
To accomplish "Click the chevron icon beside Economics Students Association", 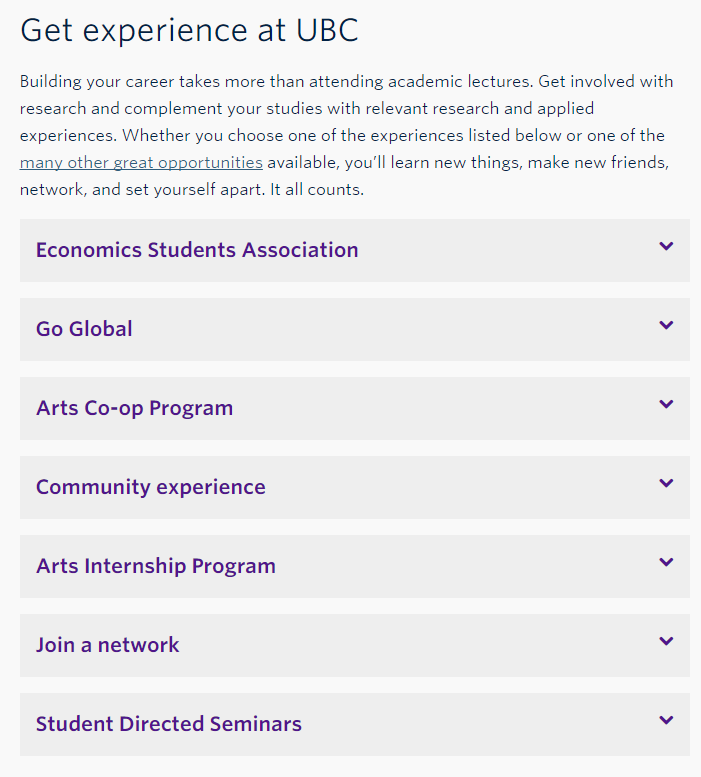I will click(x=666, y=247).
